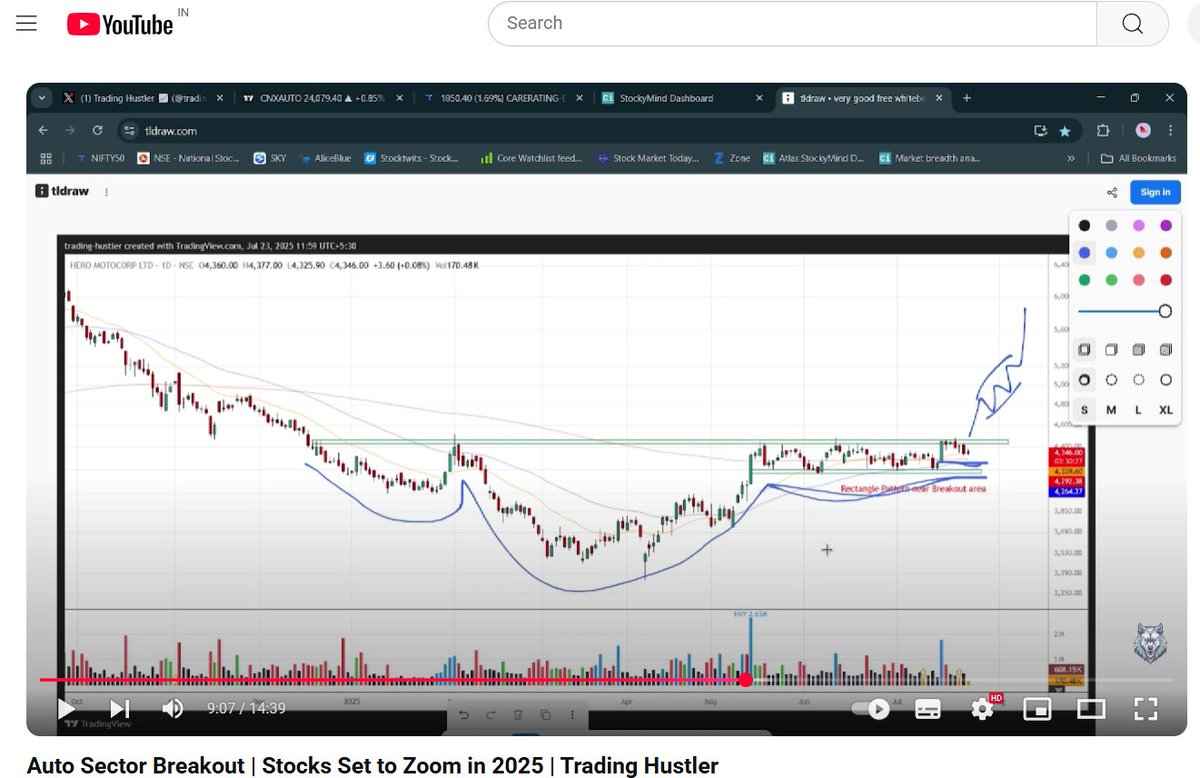This screenshot has width=1200, height=778.
Task: Switch to theater mode
Action: click(x=1091, y=709)
